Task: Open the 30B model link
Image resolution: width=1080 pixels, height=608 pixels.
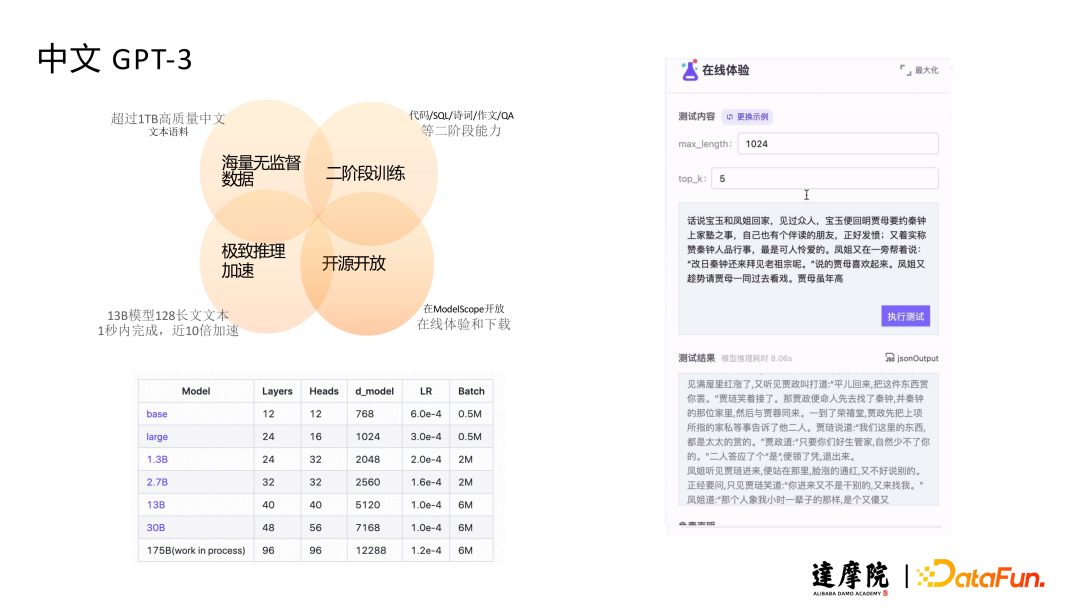Action: [x=156, y=527]
